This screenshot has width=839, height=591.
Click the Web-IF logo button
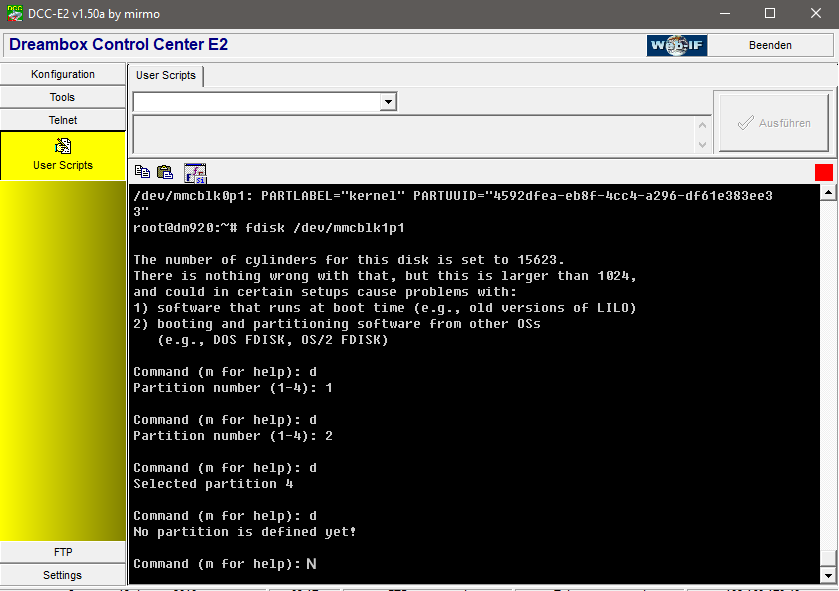click(x=676, y=45)
